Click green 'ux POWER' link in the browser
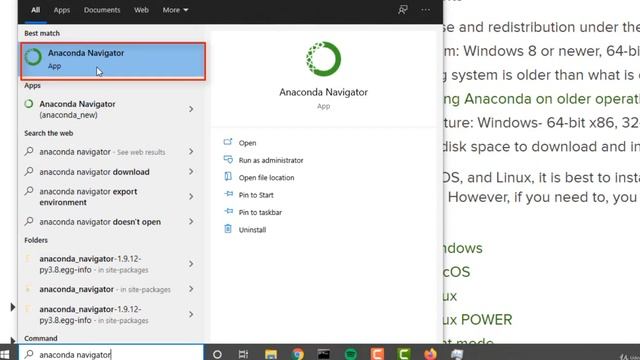 click(478, 320)
